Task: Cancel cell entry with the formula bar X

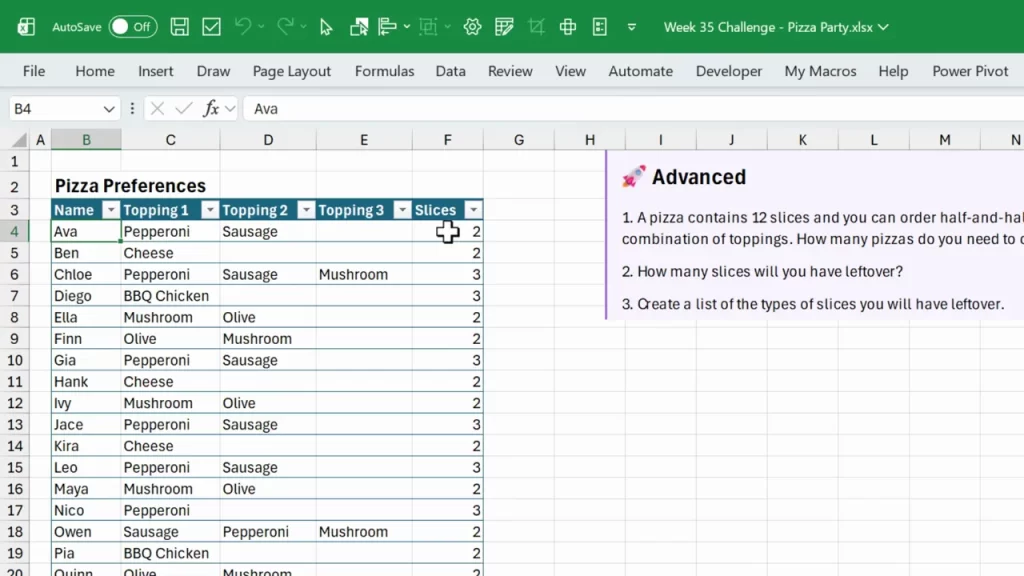Action: (x=156, y=108)
